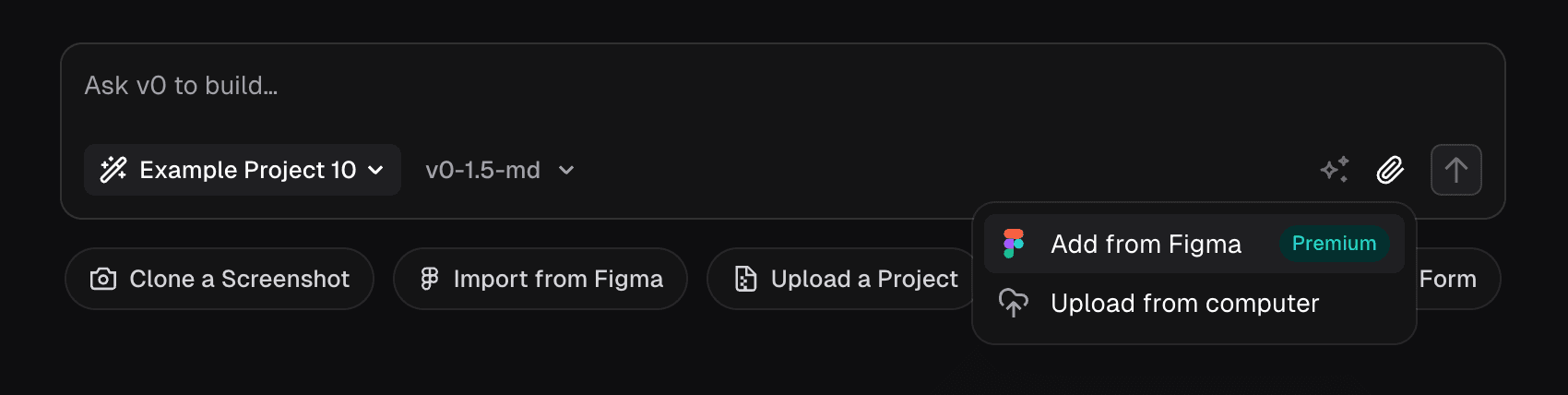Click the cloud upload icon in the menu

[1014, 303]
